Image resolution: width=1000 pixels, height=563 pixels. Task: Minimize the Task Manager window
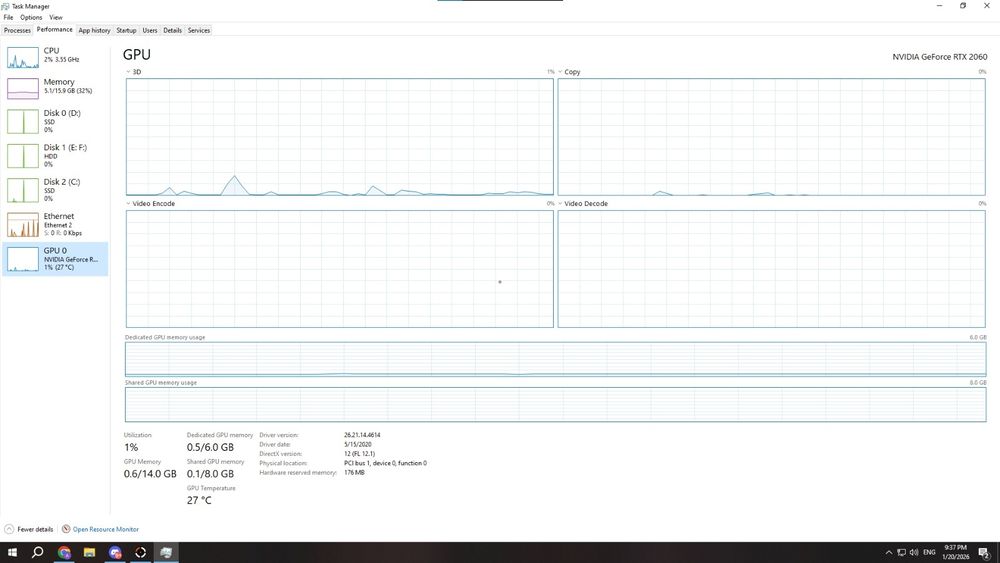click(x=939, y=6)
